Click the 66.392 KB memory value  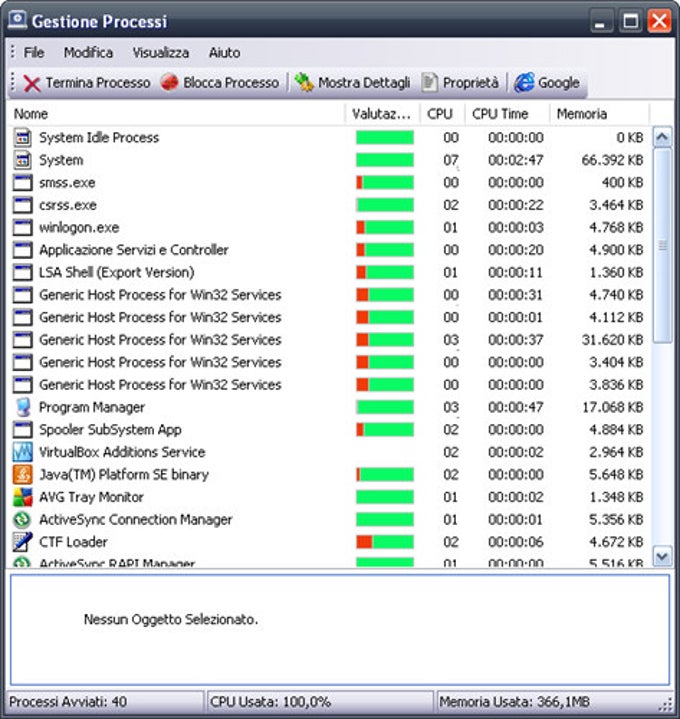(x=612, y=160)
